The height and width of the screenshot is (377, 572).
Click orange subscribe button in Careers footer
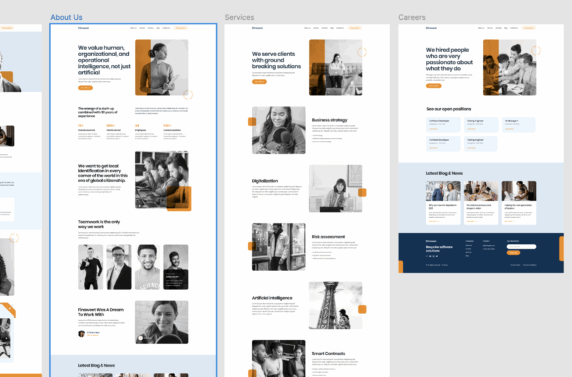(513, 253)
